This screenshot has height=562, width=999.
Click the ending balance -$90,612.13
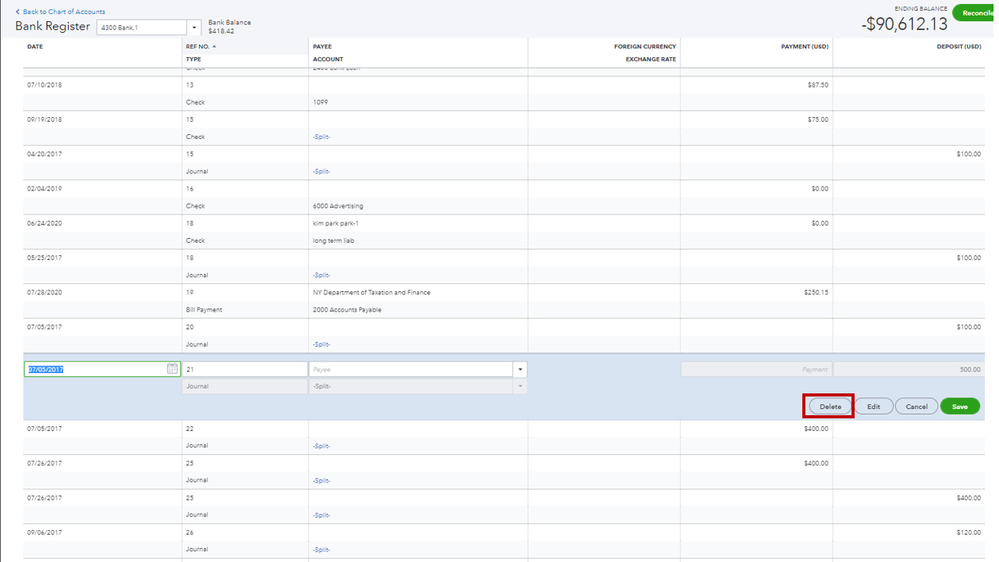point(904,24)
